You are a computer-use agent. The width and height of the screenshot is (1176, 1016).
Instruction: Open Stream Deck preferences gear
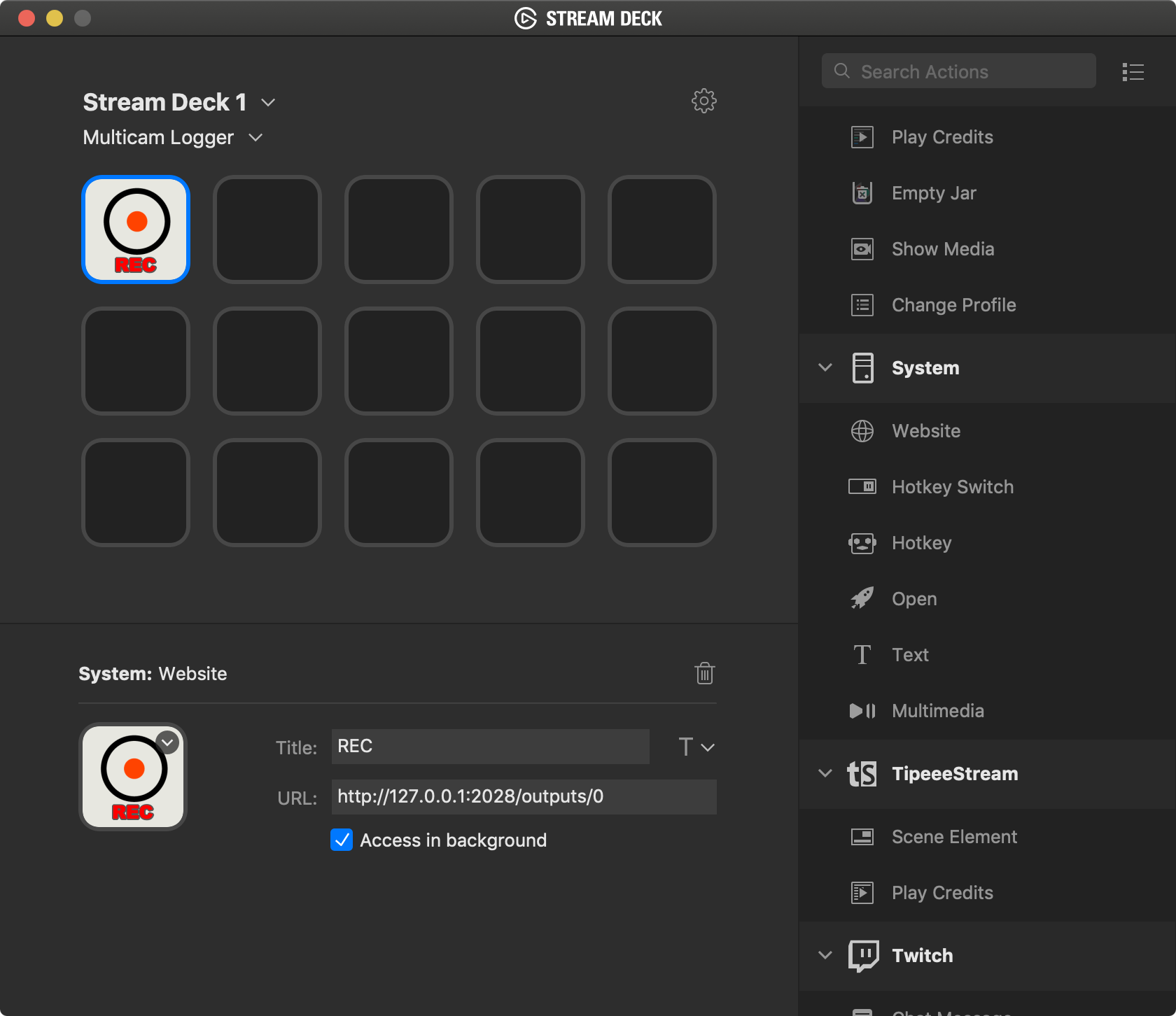[704, 101]
